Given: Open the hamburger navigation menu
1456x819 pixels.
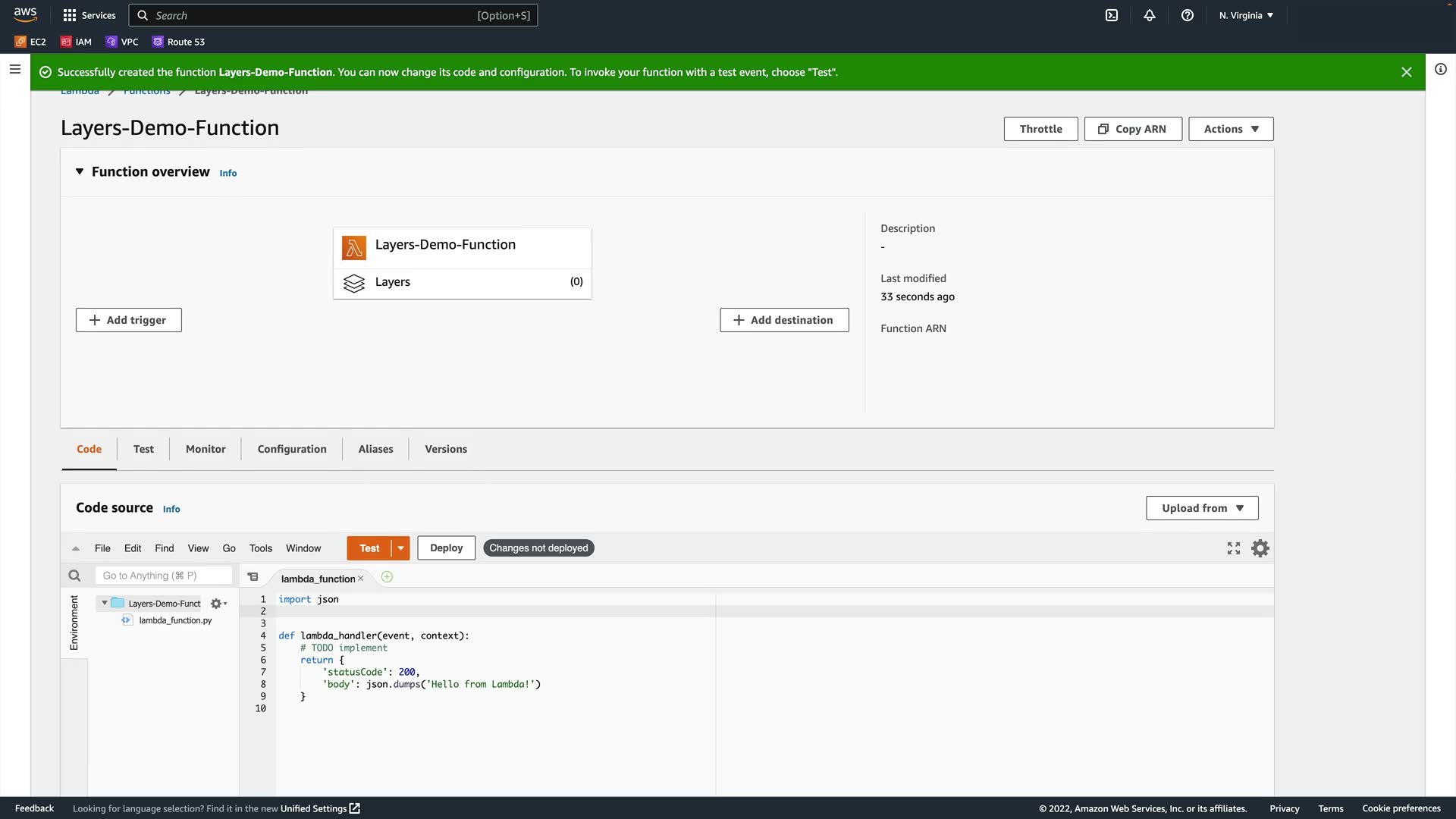Looking at the screenshot, I should tap(14, 69).
